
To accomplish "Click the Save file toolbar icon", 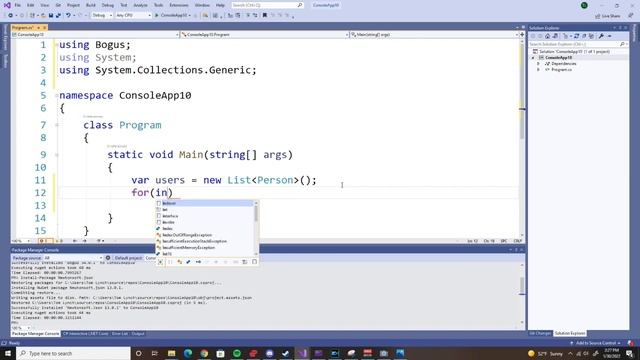I will [x=51, y=16].
